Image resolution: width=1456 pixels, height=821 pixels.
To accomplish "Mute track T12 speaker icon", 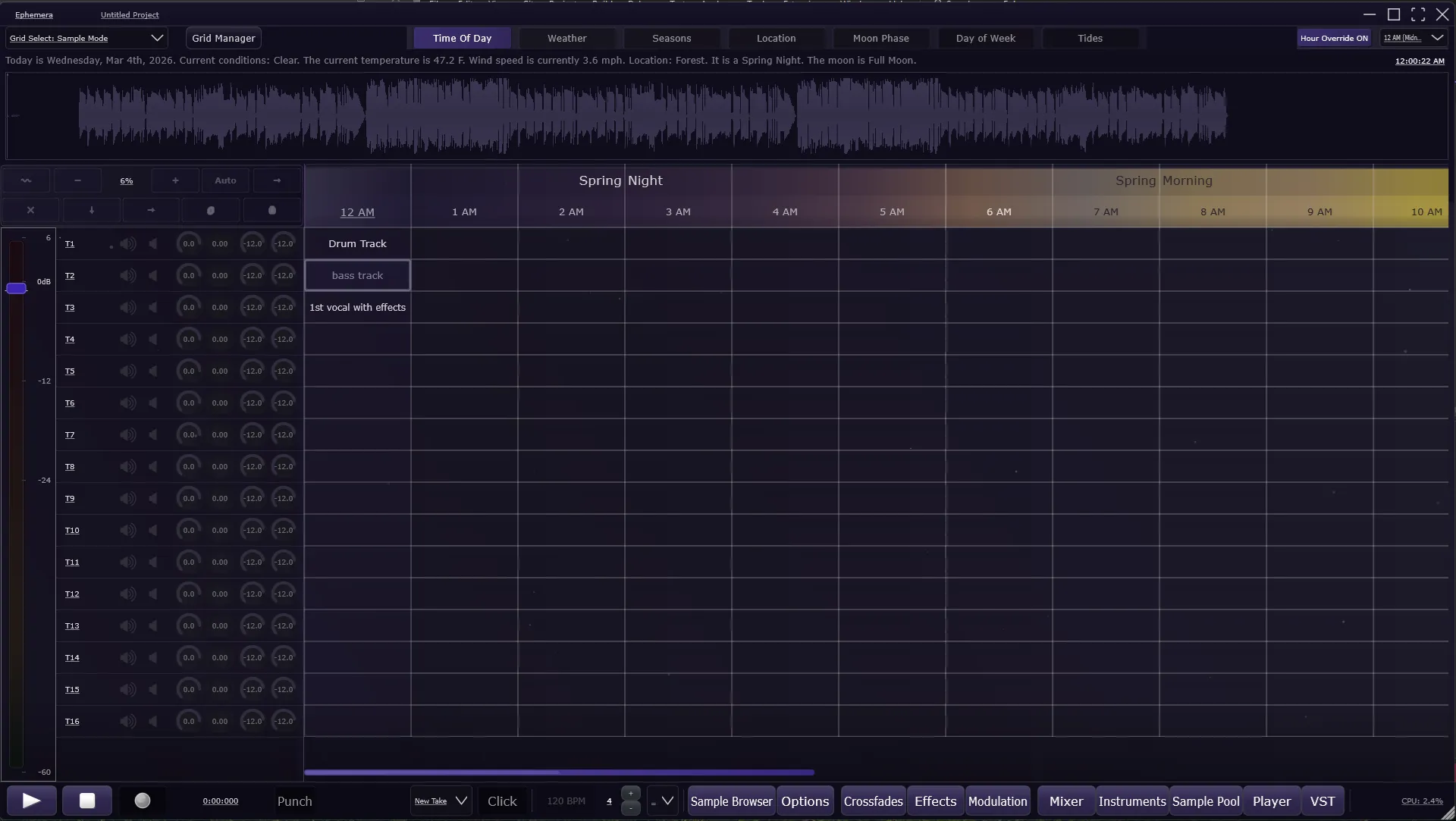I will tap(128, 594).
